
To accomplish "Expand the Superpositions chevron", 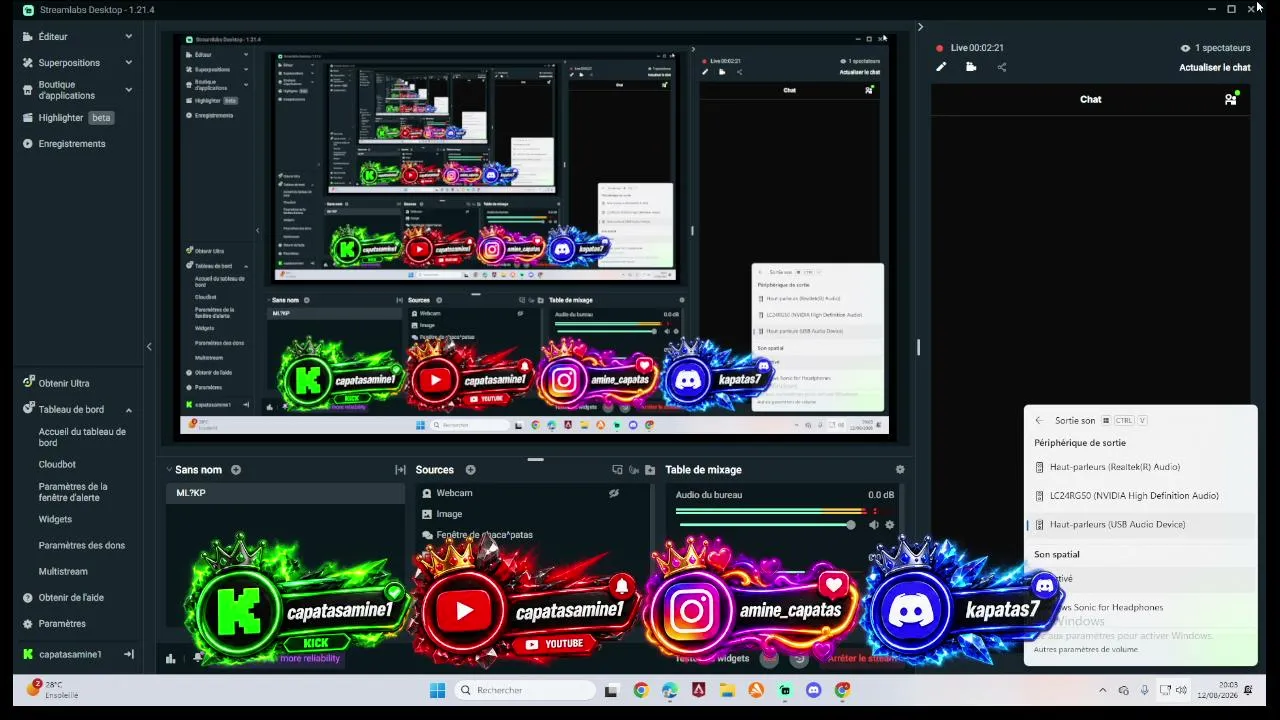I will (x=129, y=62).
